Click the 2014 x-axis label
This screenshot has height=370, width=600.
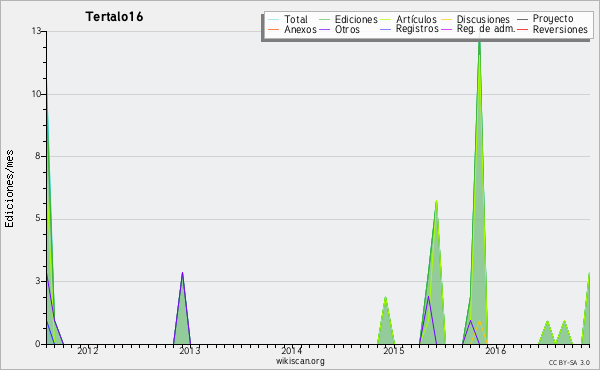pos(292,351)
